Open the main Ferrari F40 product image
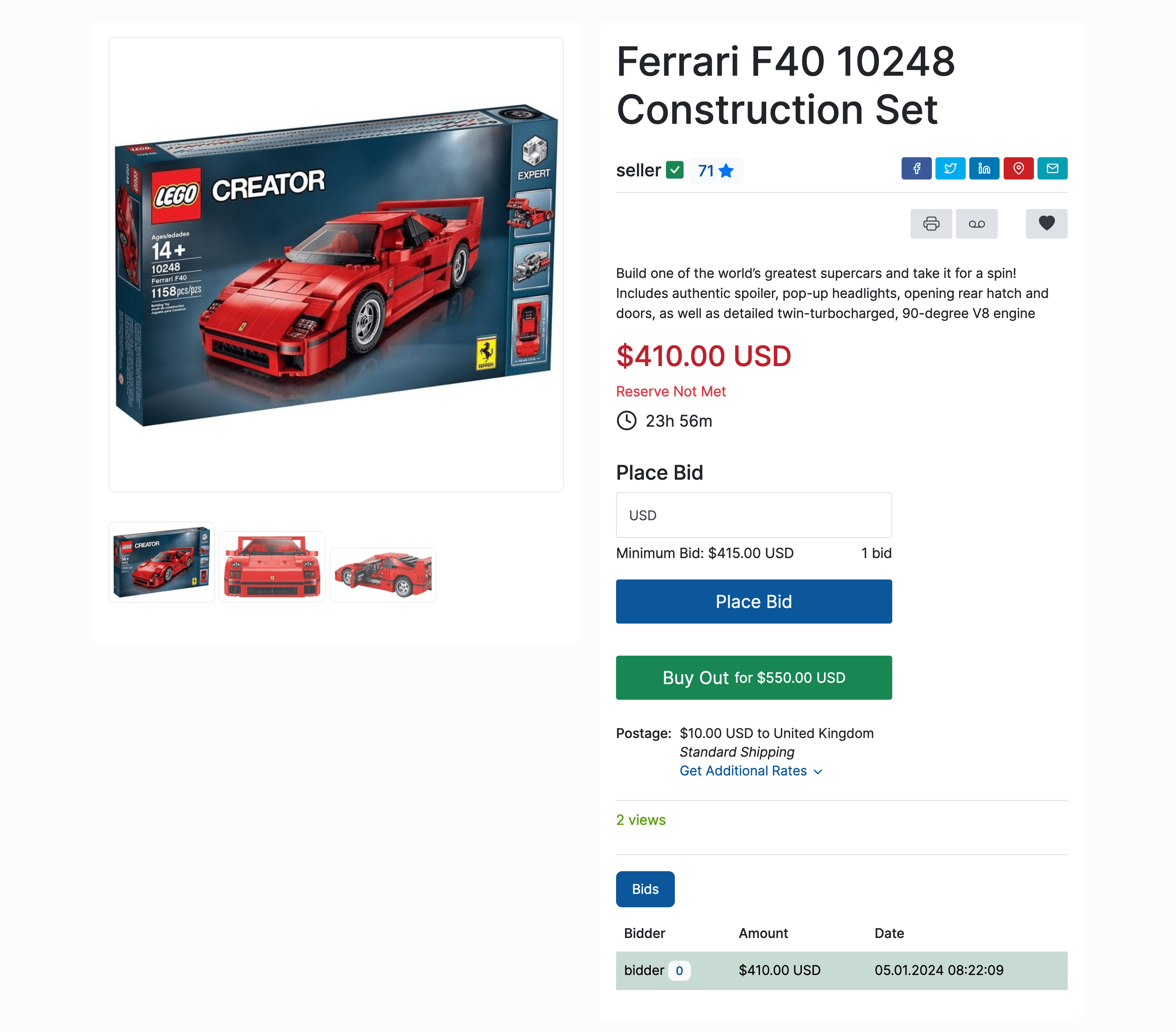1176x1032 pixels. tap(336, 265)
